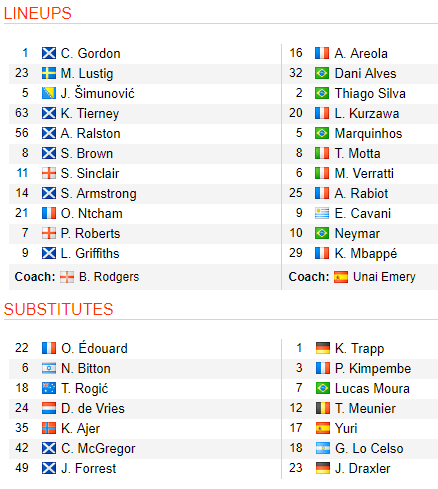Viewport: 438px width, 489px height.
Task: Open substitute J. Draxler
Action: (x=363, y=468)
